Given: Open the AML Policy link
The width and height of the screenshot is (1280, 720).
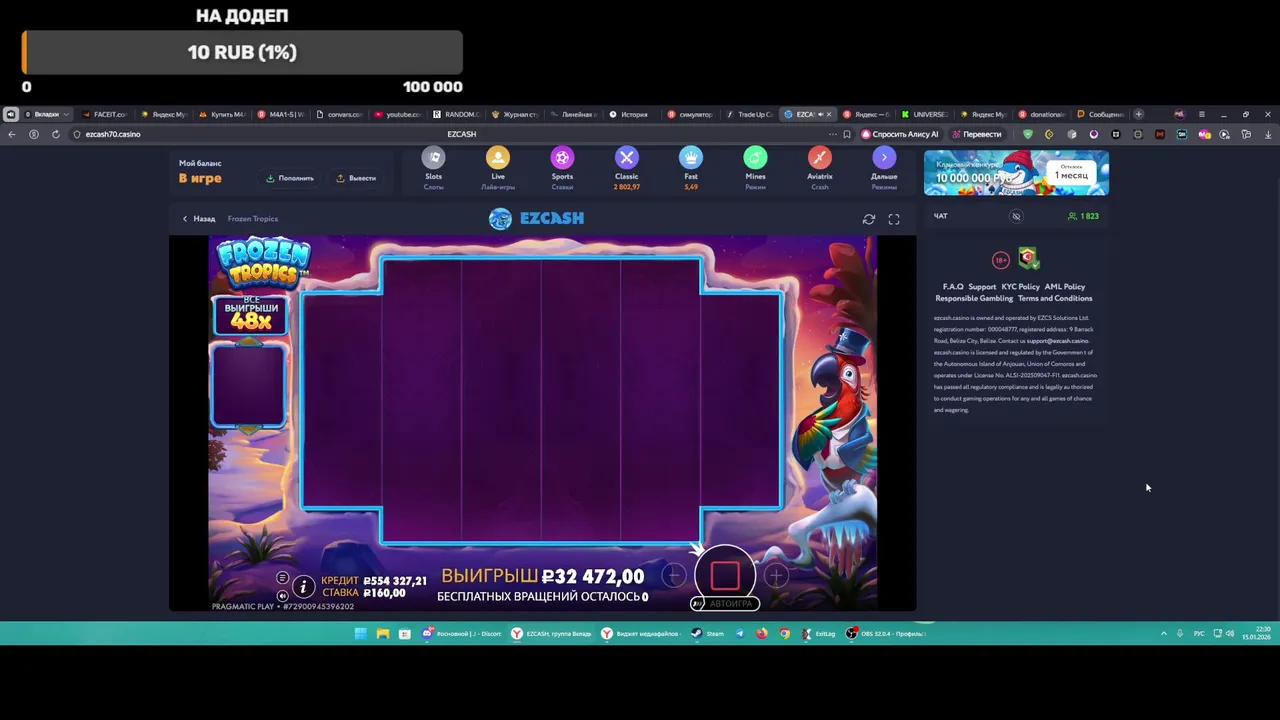Looking at the screenshot, I should pyautogui.click(x=1065, y=287).
